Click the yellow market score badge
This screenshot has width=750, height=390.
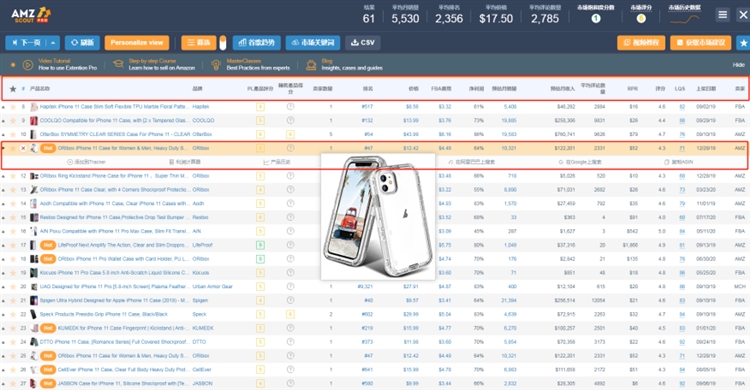click(641, 19)
